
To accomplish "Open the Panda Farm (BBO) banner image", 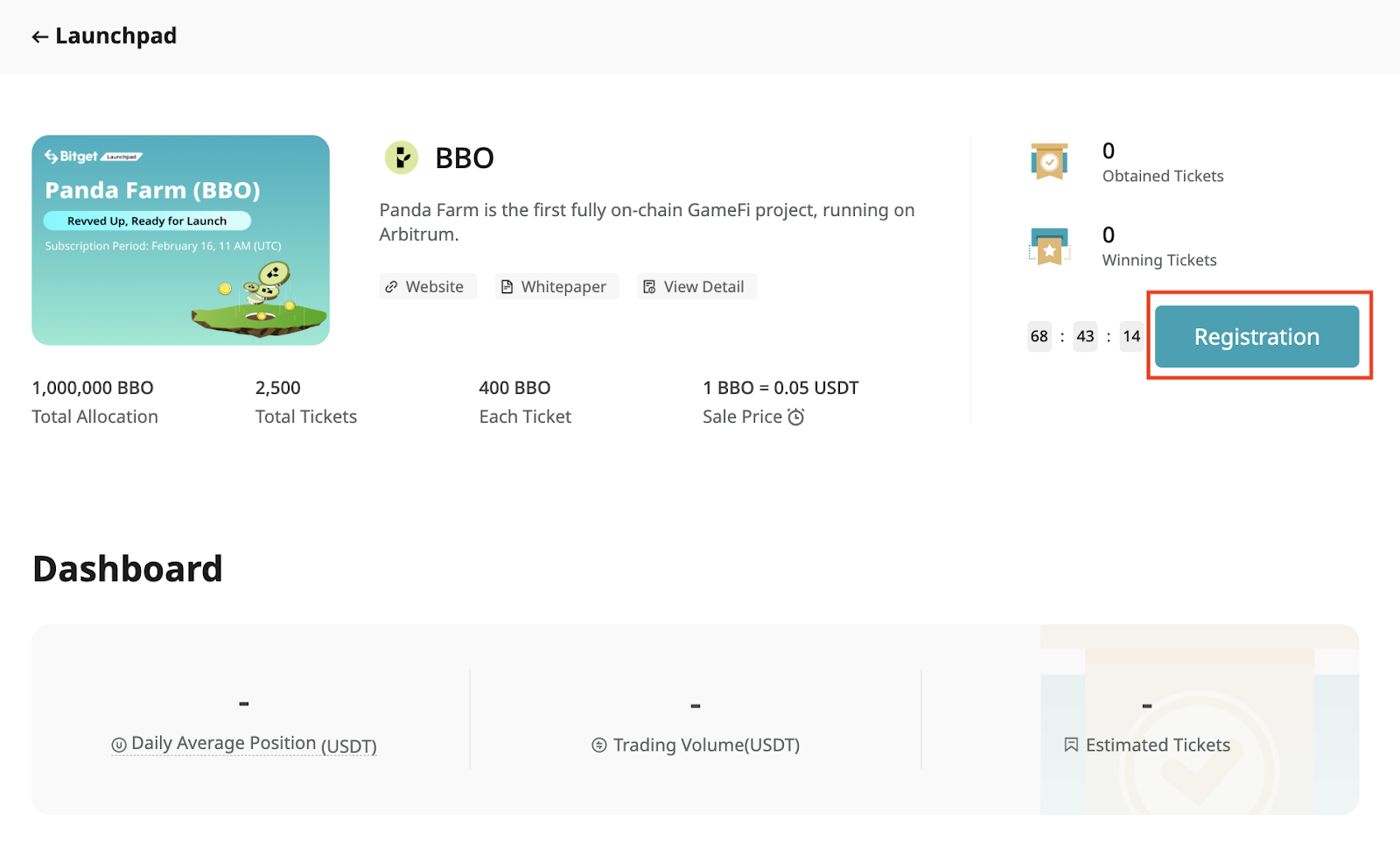I will pyautogui.click(x=180, y=240).
